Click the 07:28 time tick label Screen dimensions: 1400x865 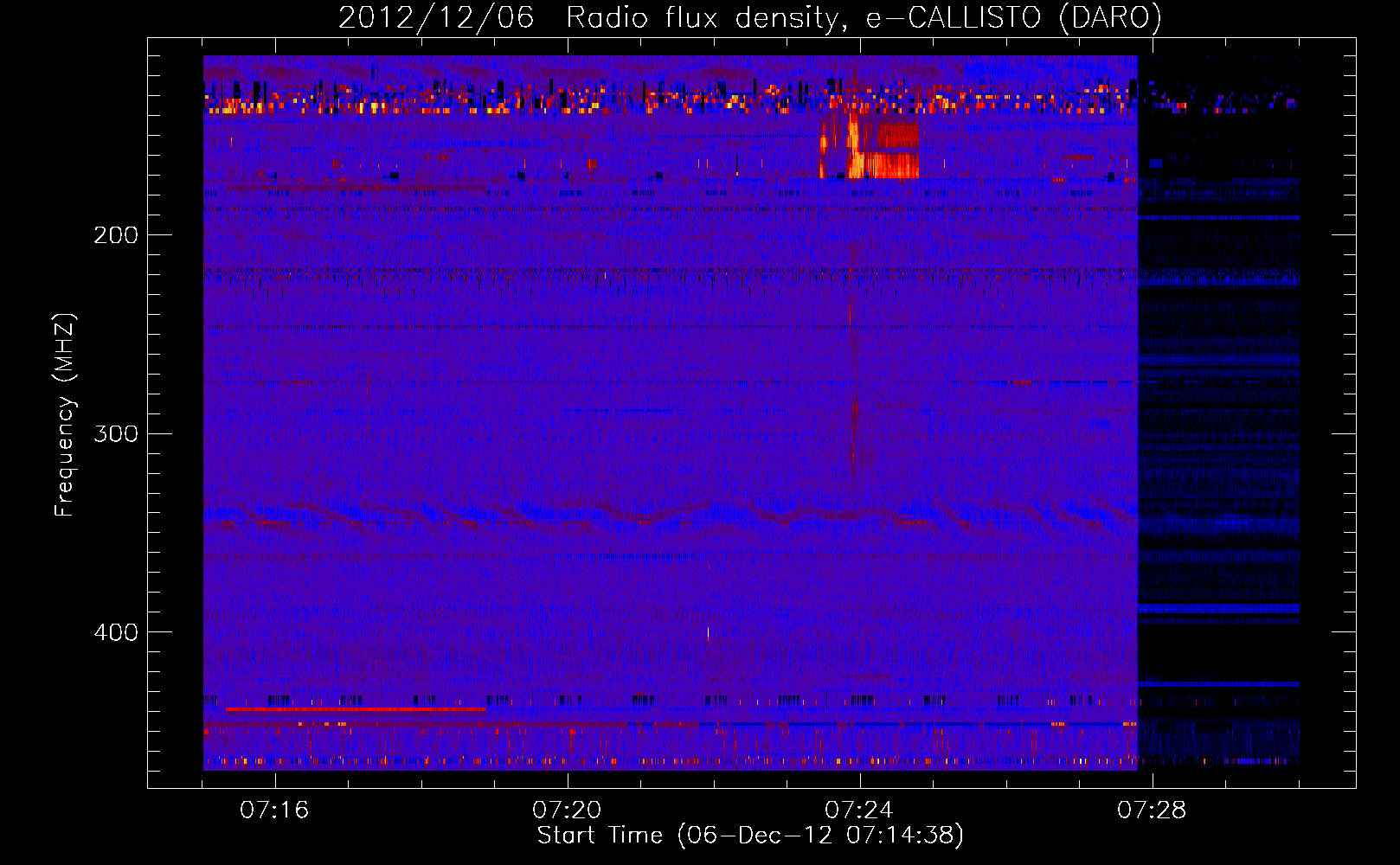(1152, 810)
